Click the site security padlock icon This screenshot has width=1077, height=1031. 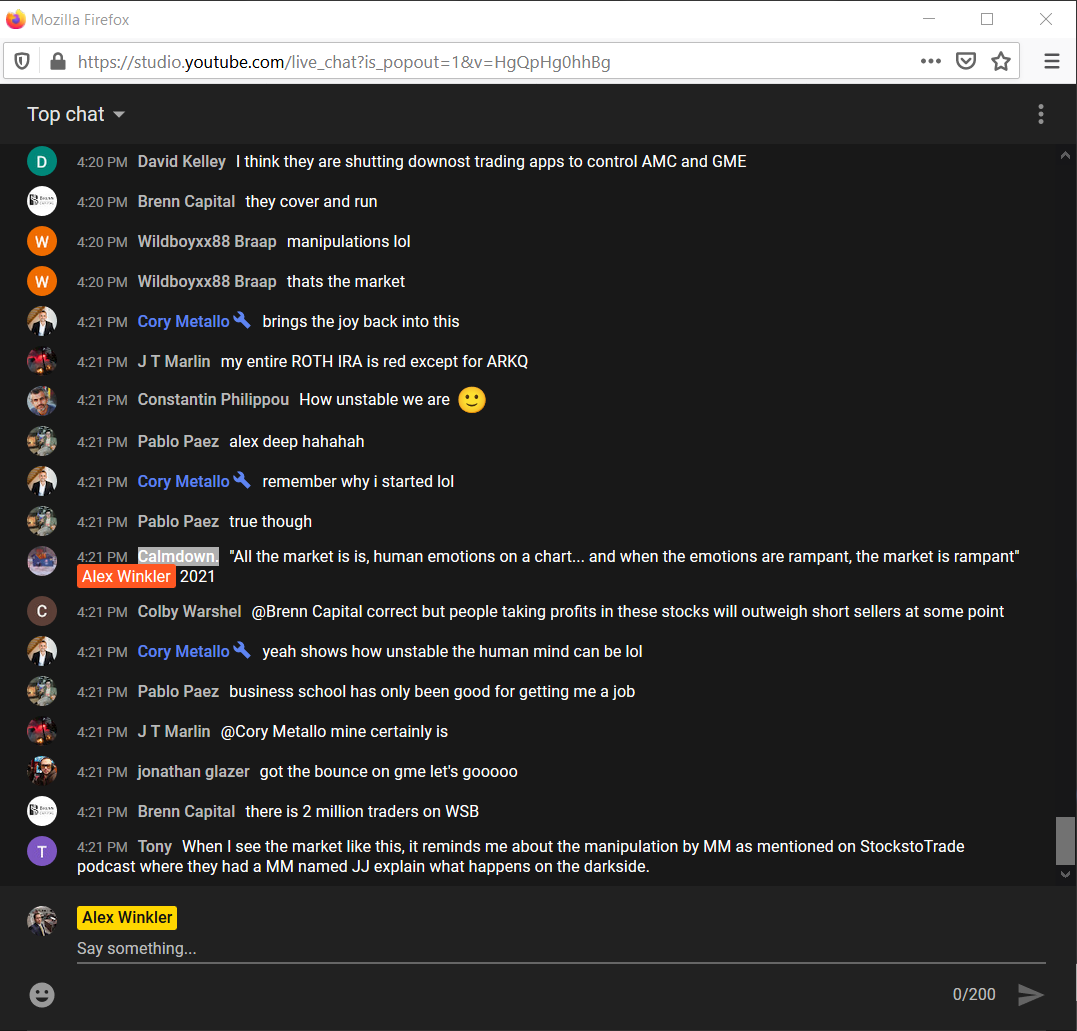point(57,62)
